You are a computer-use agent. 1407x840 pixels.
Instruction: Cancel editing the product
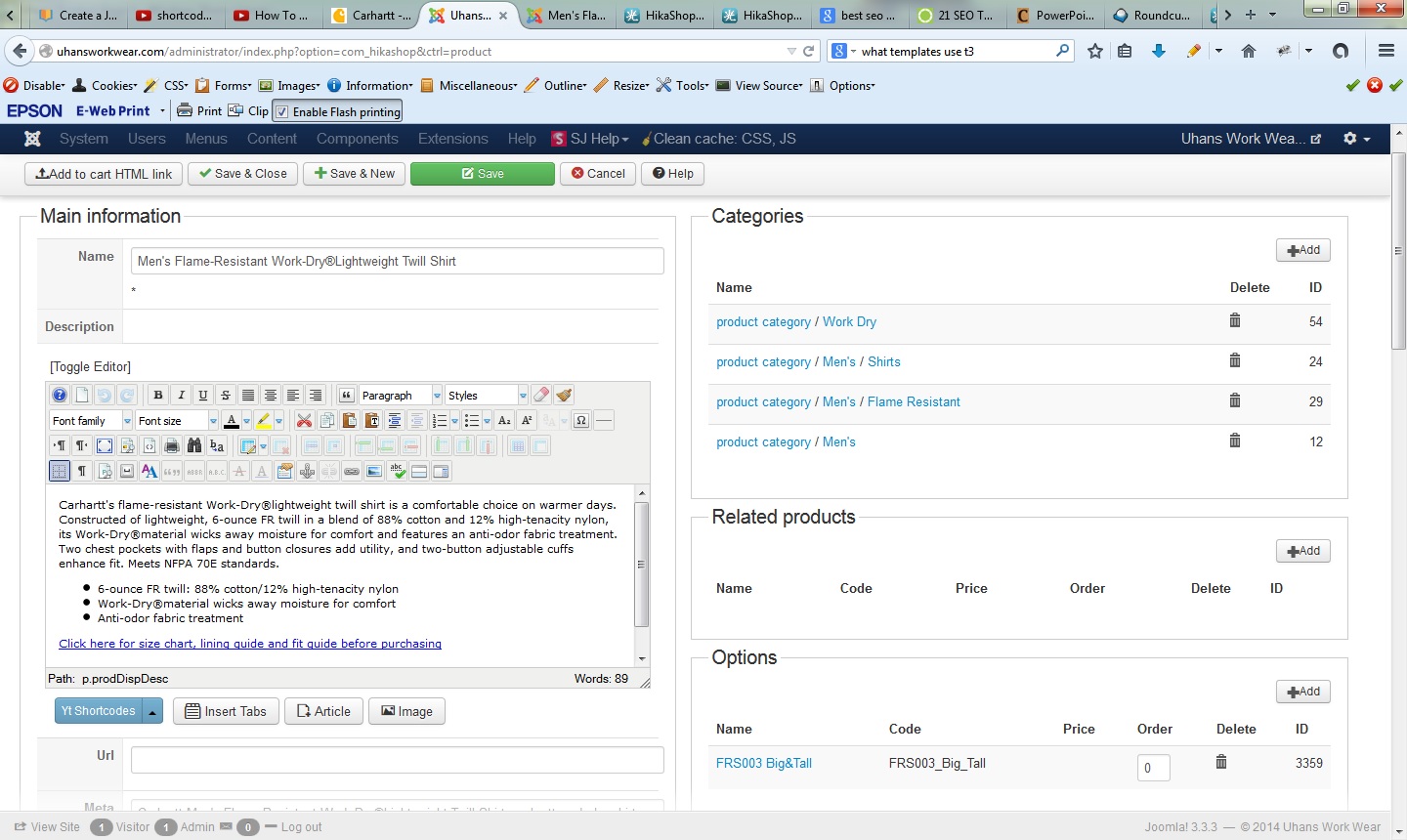pos(598,174)
